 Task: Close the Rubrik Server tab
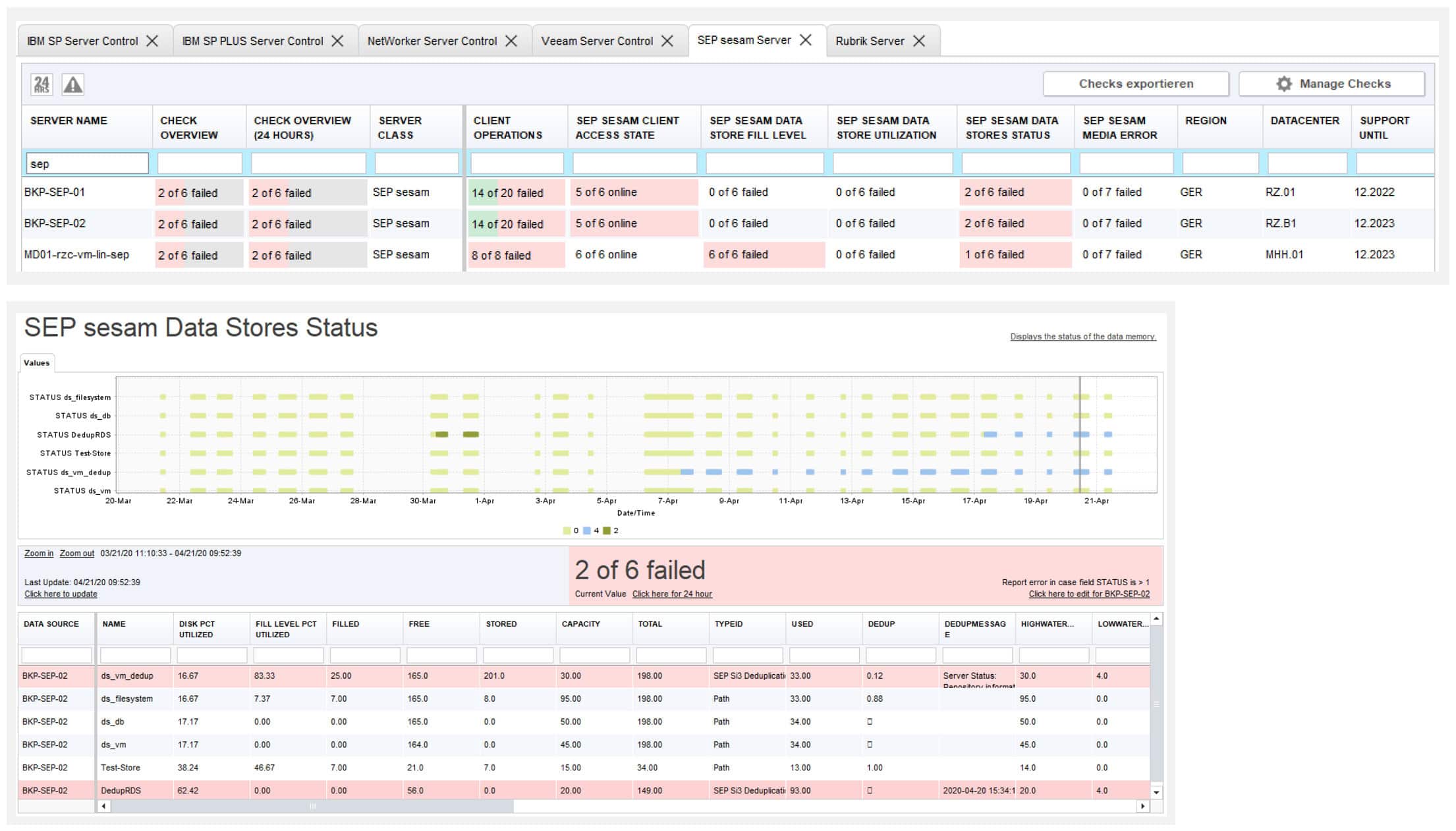[920, 41]
